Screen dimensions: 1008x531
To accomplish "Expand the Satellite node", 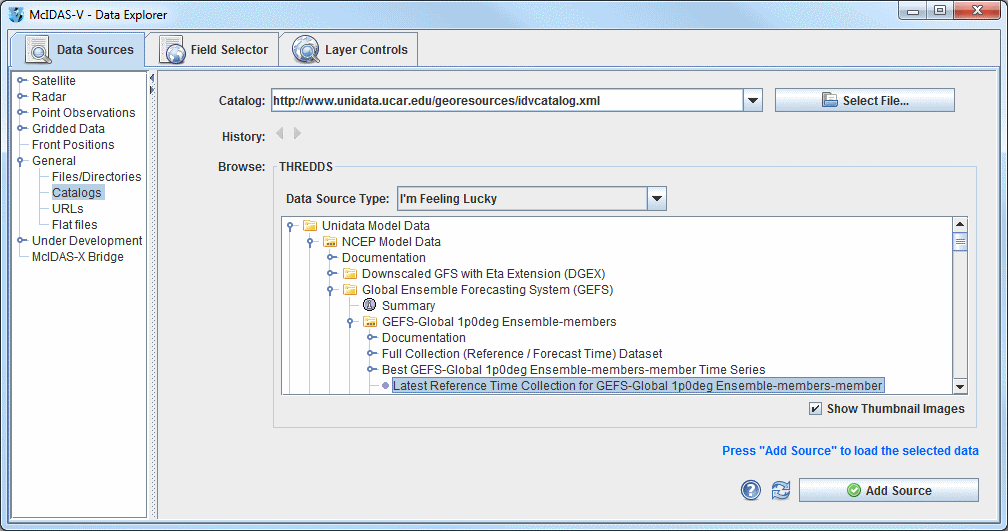I will (x=21, y=80).
